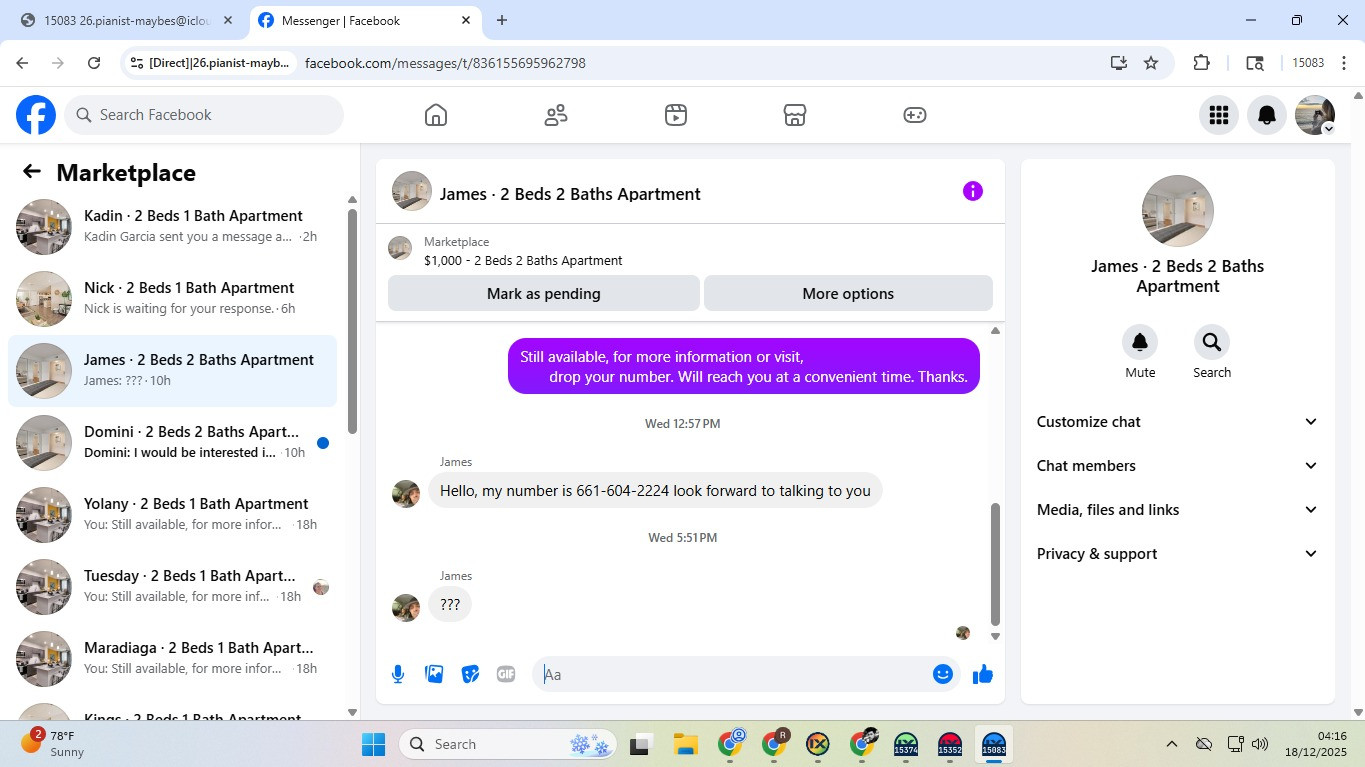Click the Windows taskbar Search box

point(509,744)
